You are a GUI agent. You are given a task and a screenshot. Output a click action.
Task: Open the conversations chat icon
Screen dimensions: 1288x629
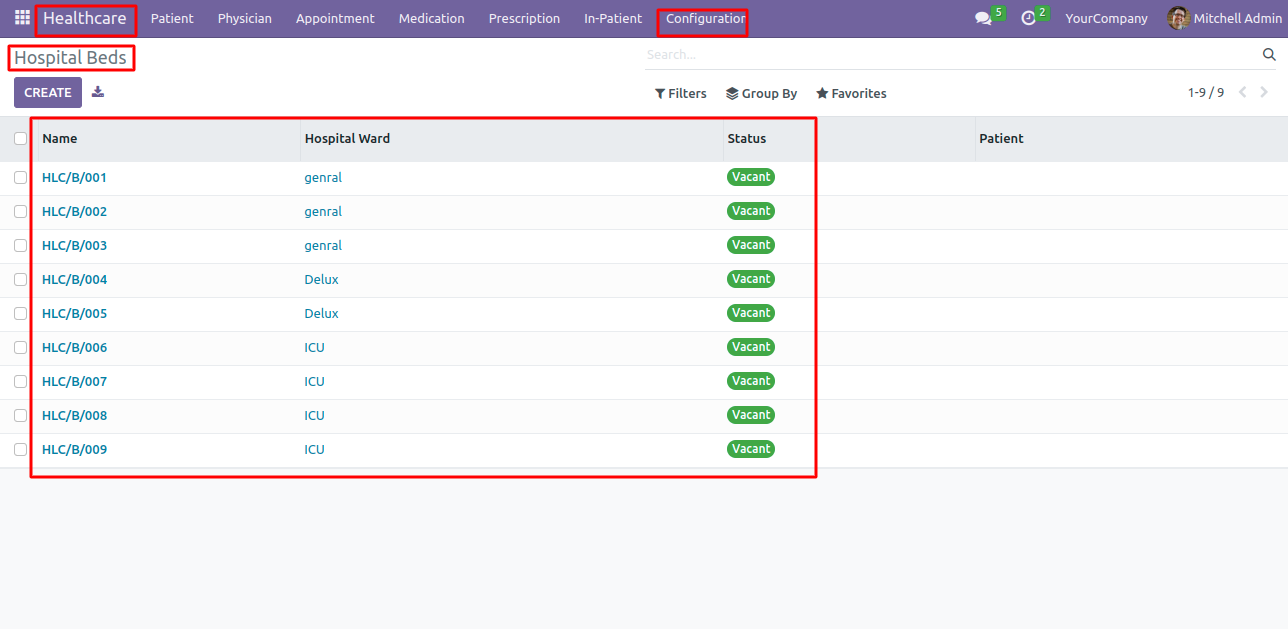pos(983,19)
